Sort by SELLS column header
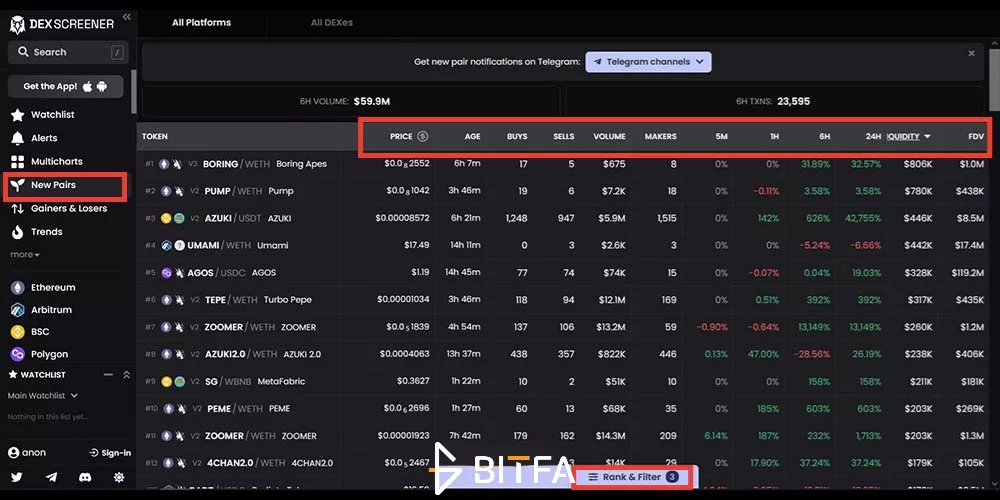Screen dimensions: 1000x500 [564, 136]
